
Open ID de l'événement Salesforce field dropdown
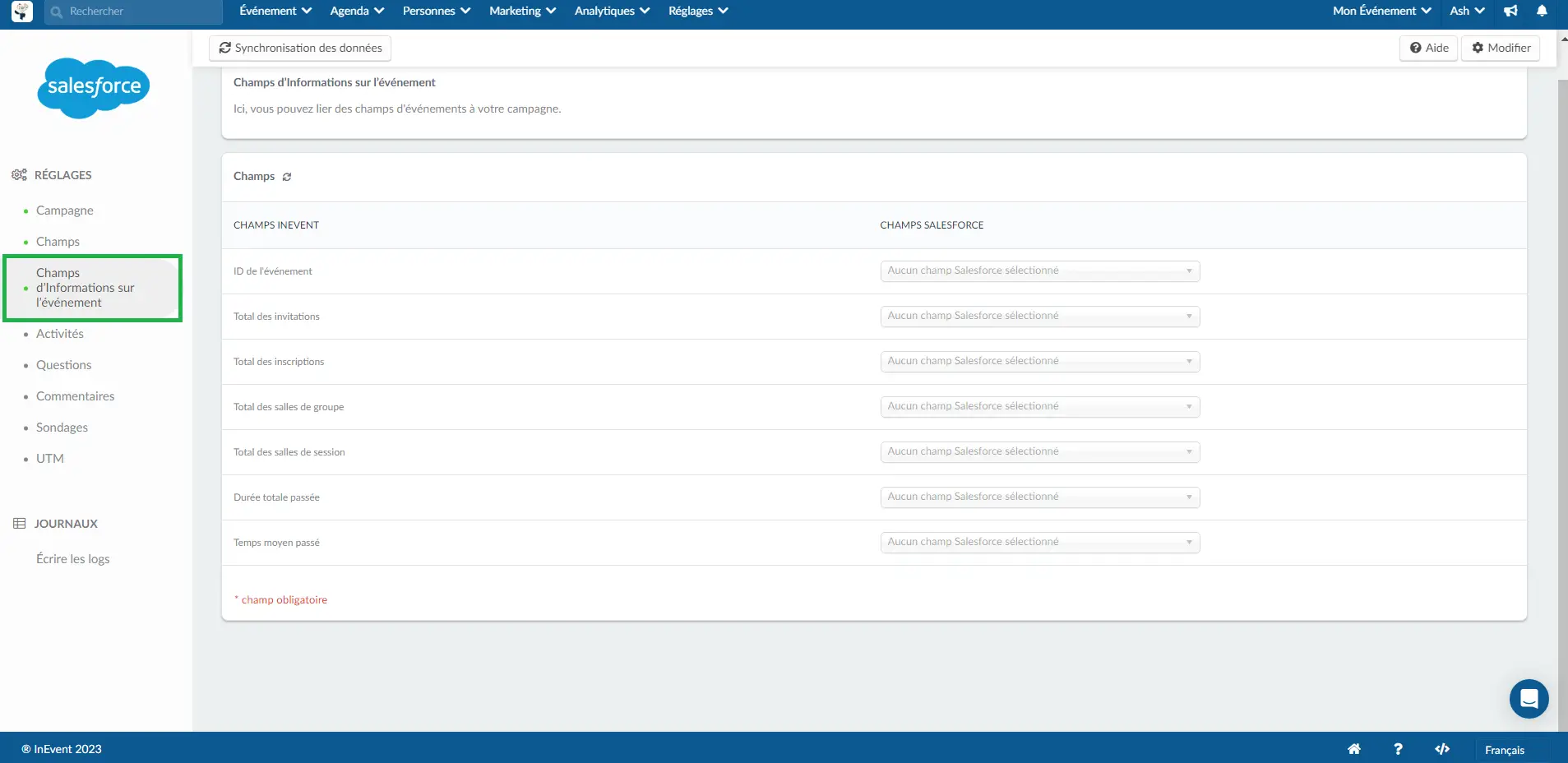tap(1040, 271)
